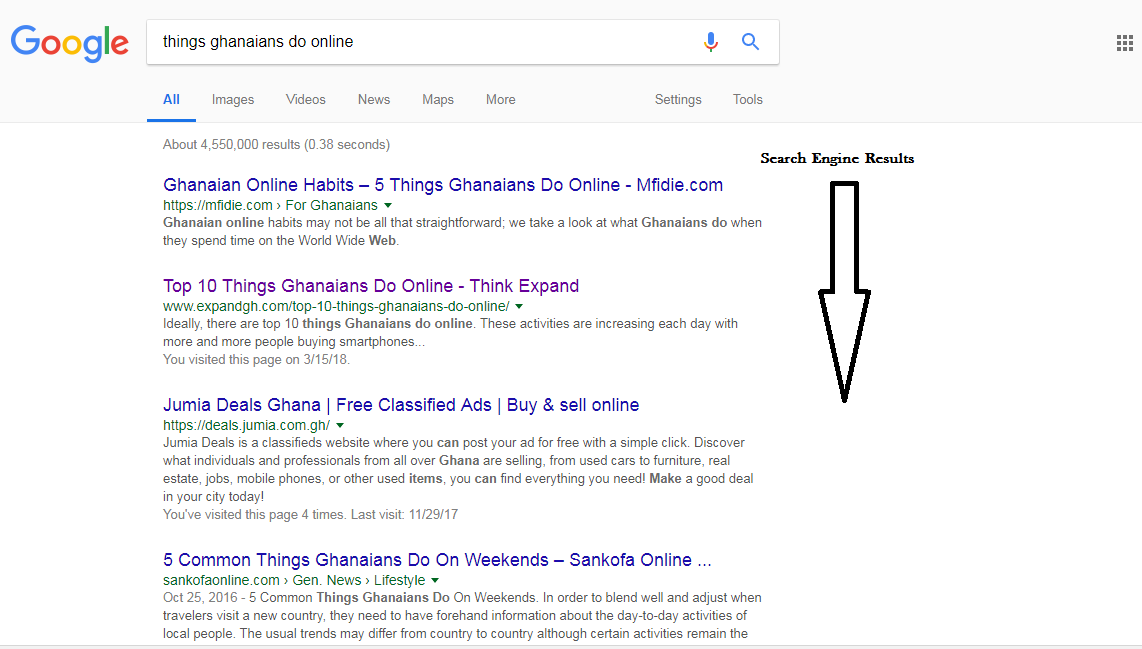Click the blue search magnifier button
The width and height of the screenshot is (1142, 649).
pos(750,42)
